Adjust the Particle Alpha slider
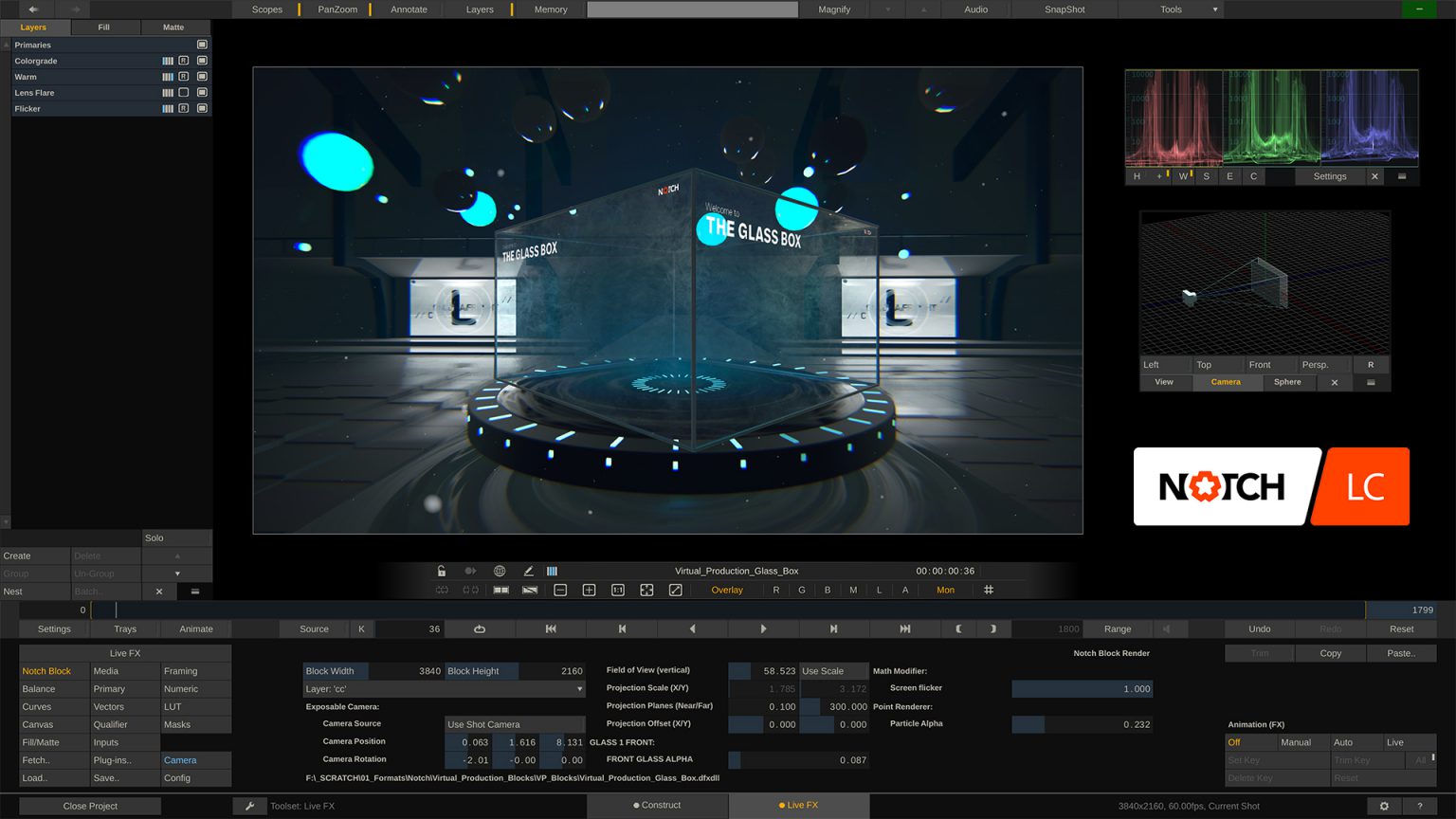Image resolution: width=1456 pixels, height=819 pixels. pyautogui.click(x=1081, y=723)
